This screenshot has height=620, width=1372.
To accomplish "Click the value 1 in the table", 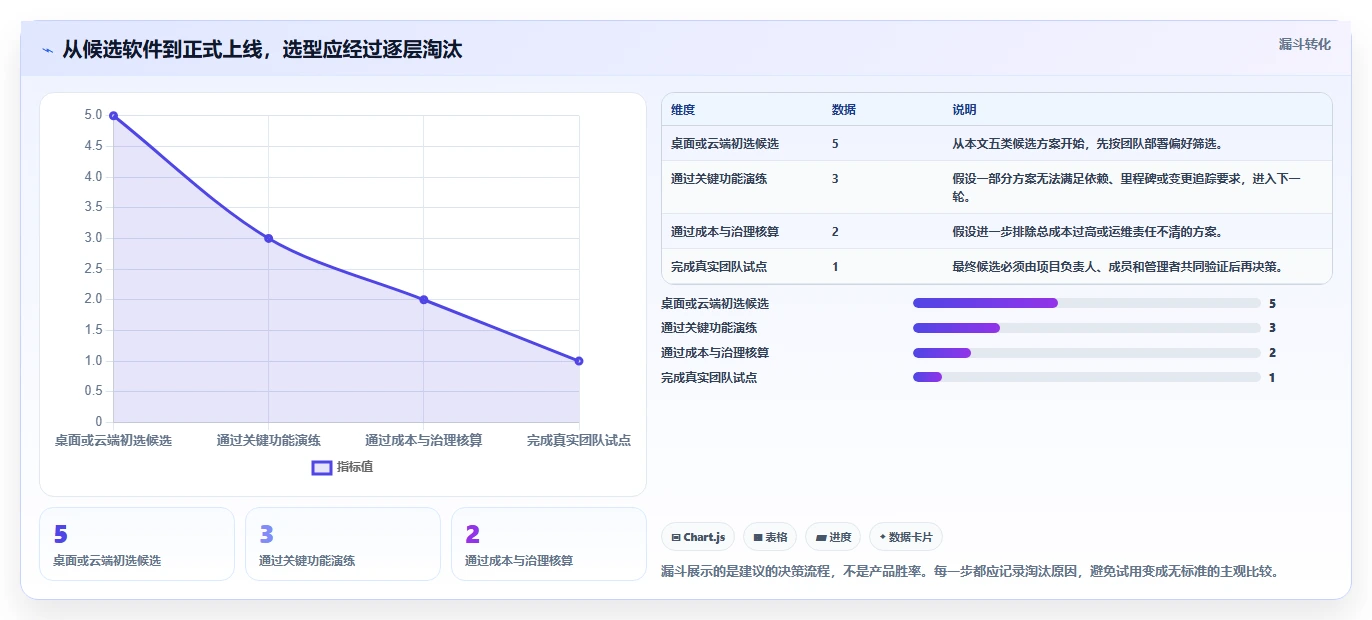I will [x=835, y=267].
